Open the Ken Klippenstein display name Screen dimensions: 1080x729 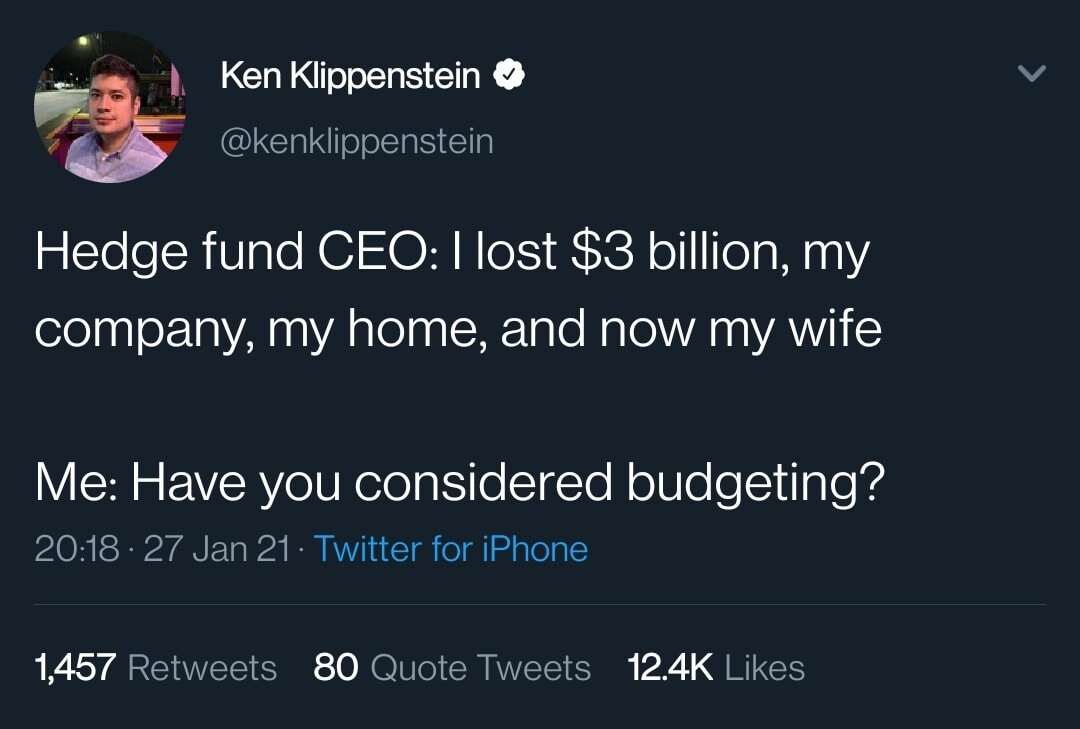tap(350, 75)
